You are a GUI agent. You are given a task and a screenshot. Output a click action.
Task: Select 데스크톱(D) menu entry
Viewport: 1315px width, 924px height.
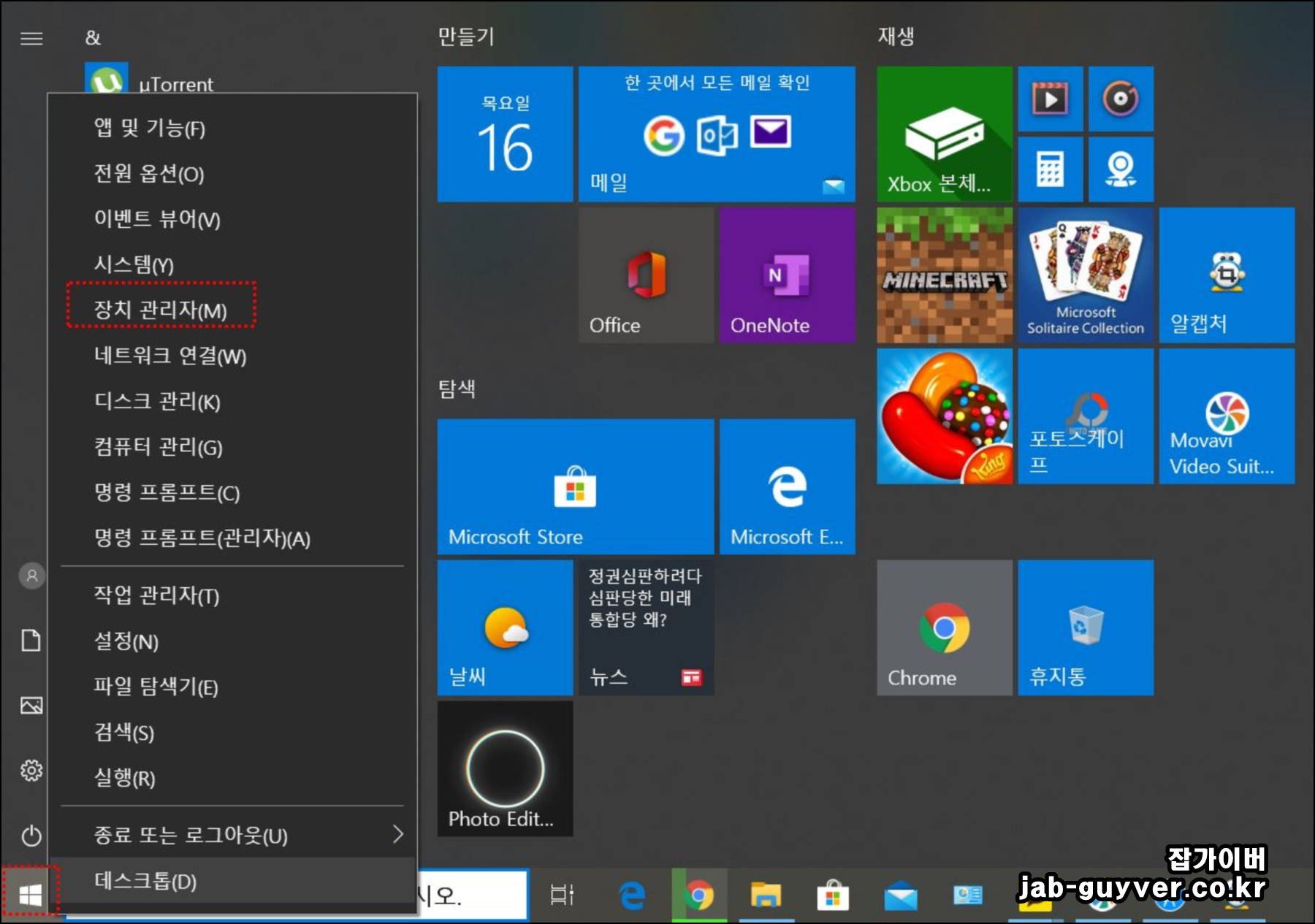[x=232, y=881]
